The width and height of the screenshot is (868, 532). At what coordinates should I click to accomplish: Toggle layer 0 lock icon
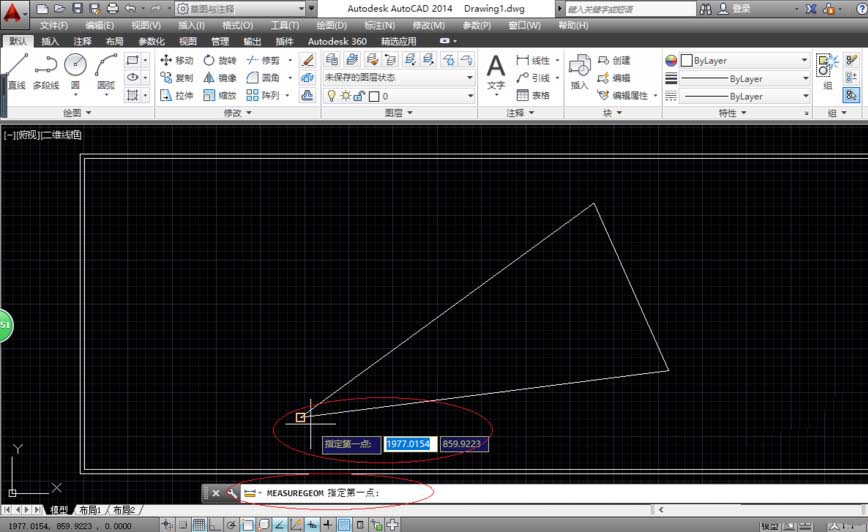[x=359, y=96]
